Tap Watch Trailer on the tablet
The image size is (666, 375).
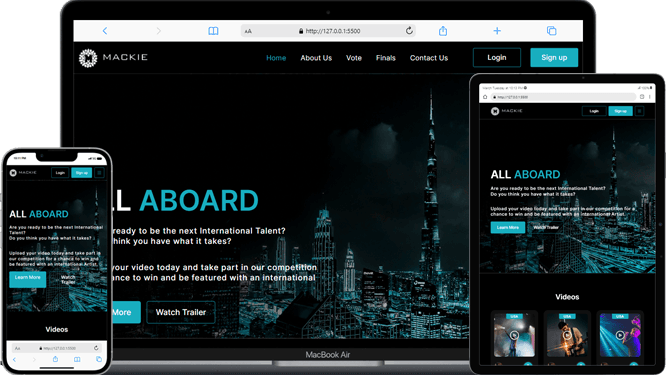[546, 228]
